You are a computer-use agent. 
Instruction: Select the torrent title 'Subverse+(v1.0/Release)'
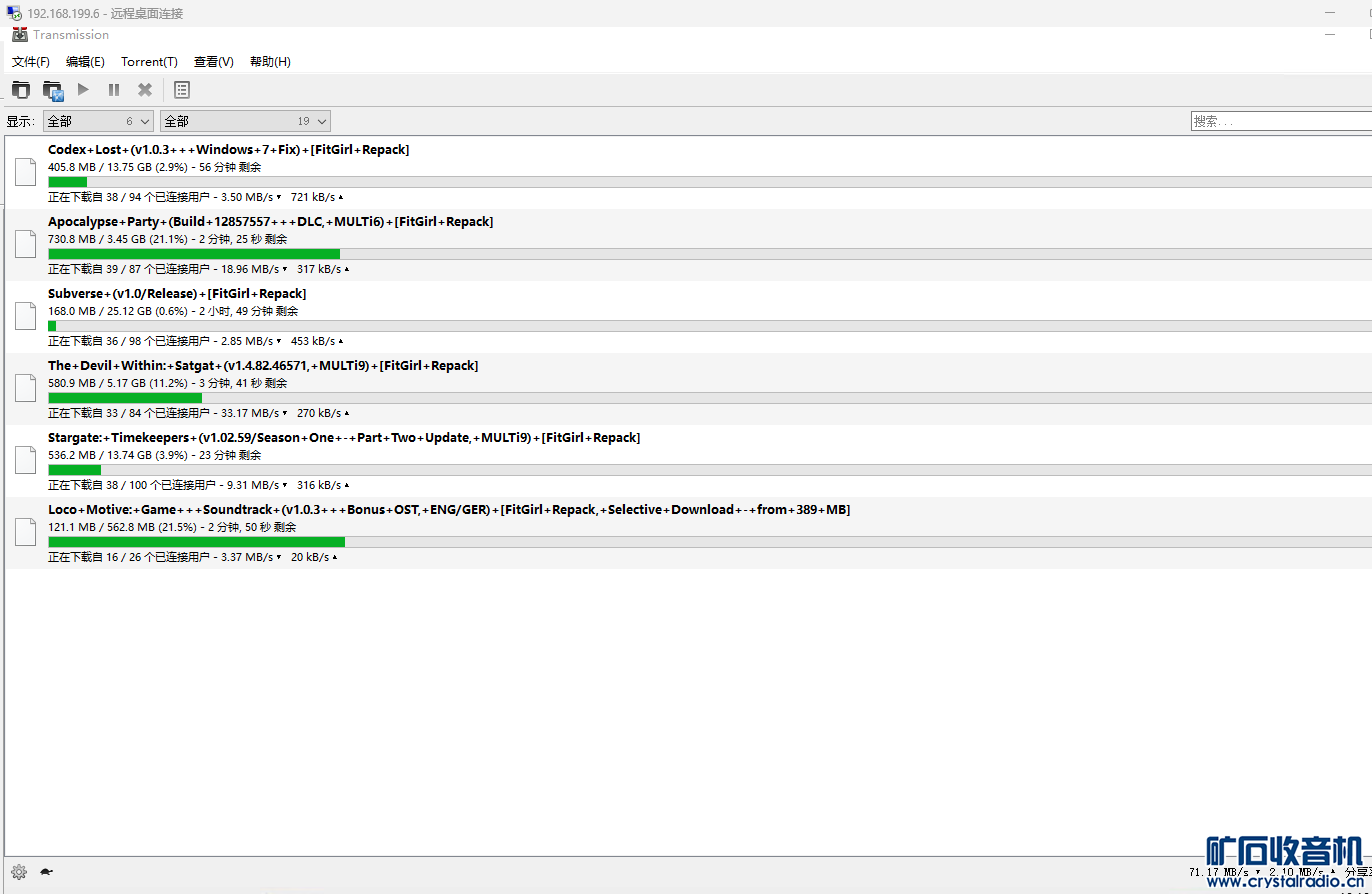(123, 294)
